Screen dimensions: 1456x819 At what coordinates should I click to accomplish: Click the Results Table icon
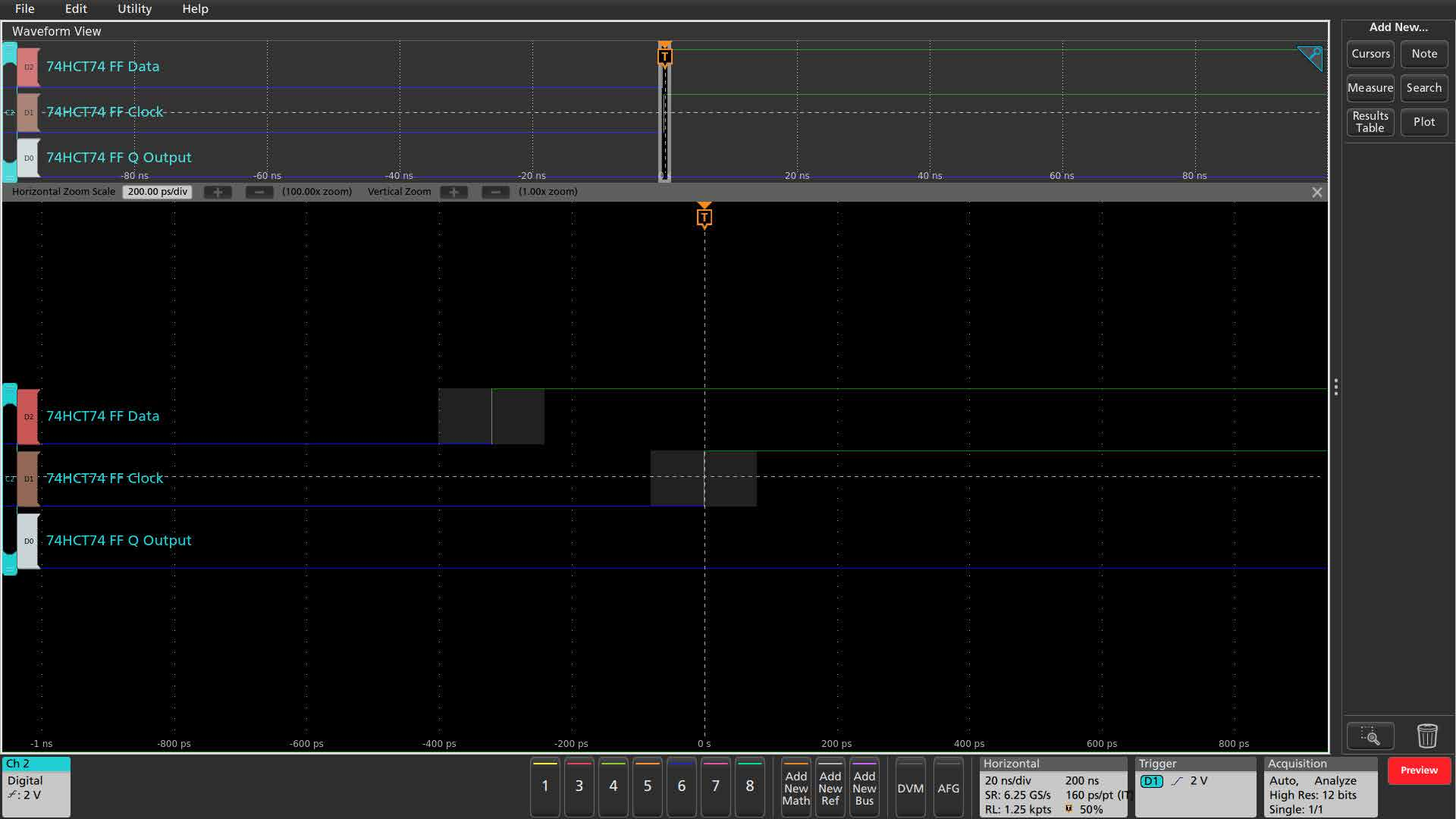coord(1370,121)
